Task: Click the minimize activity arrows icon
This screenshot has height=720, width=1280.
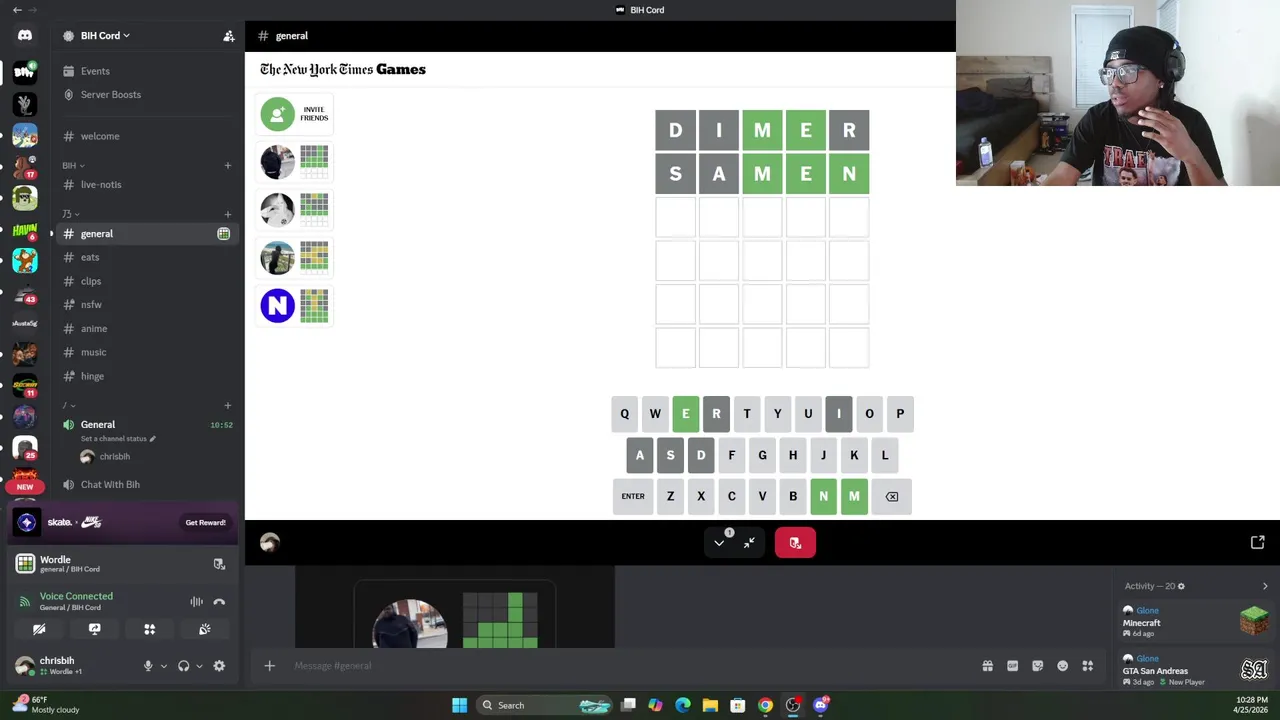Action: point(749,543)
